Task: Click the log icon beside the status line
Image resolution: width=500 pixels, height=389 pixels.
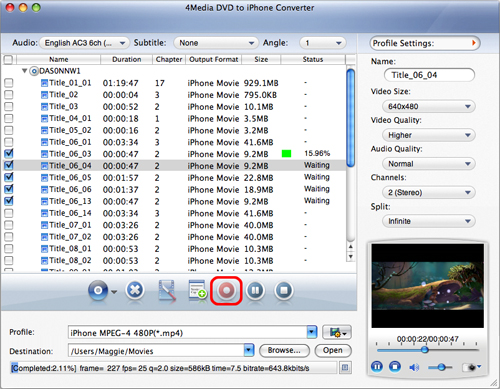Action: [x=345, y=368]
